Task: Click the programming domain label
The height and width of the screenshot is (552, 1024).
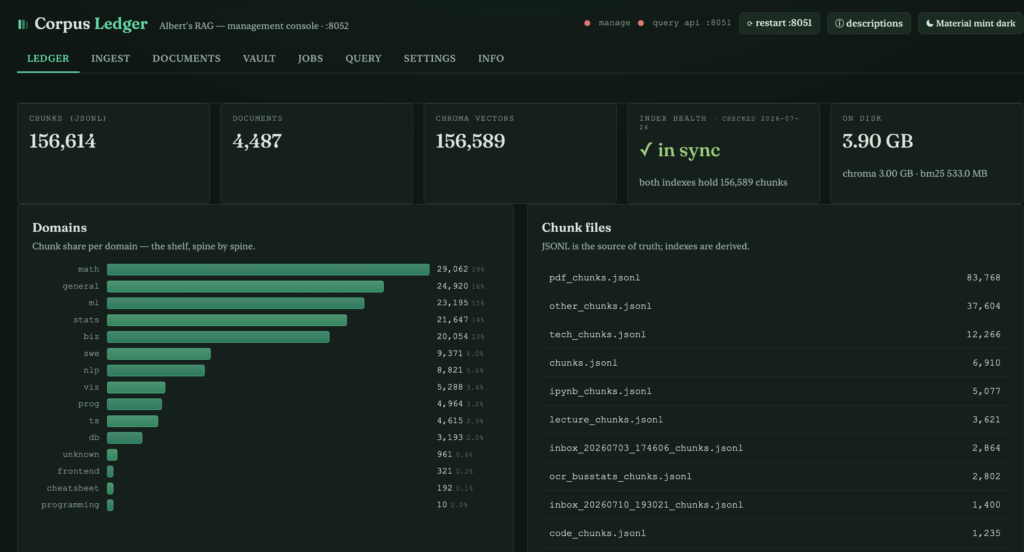Action: click(x=70, y=505)
